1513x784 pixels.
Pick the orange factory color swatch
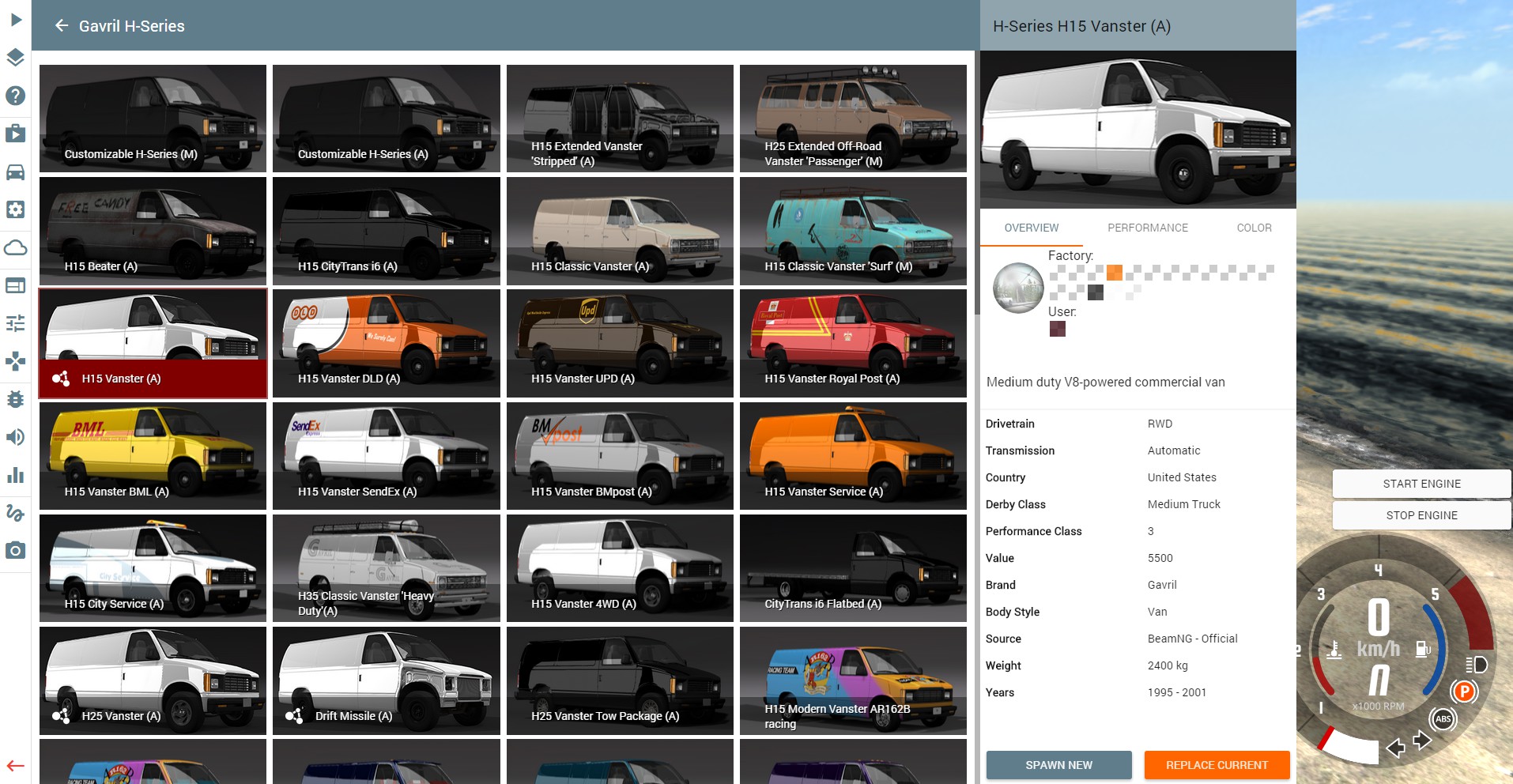pos(1115,273)
